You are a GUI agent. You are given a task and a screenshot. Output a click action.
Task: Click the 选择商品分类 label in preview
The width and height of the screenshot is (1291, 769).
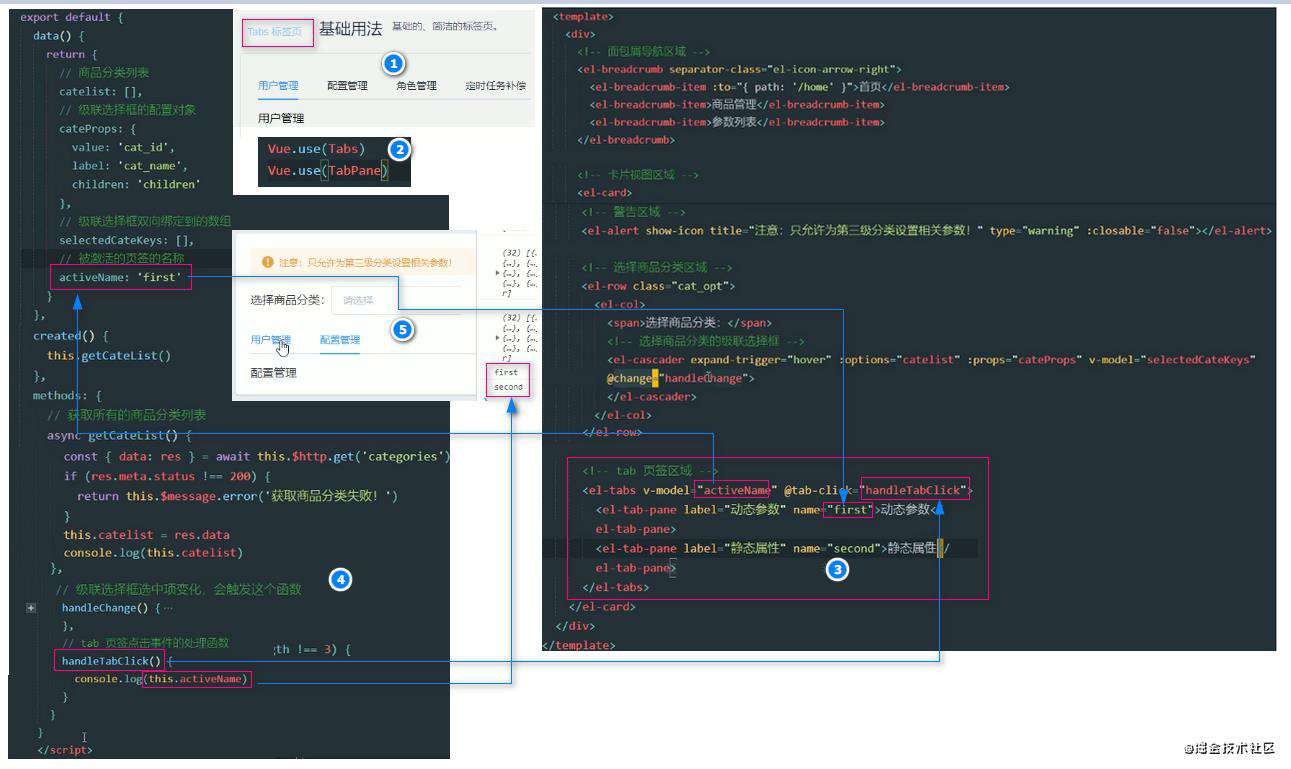click(x=286, y=300)
